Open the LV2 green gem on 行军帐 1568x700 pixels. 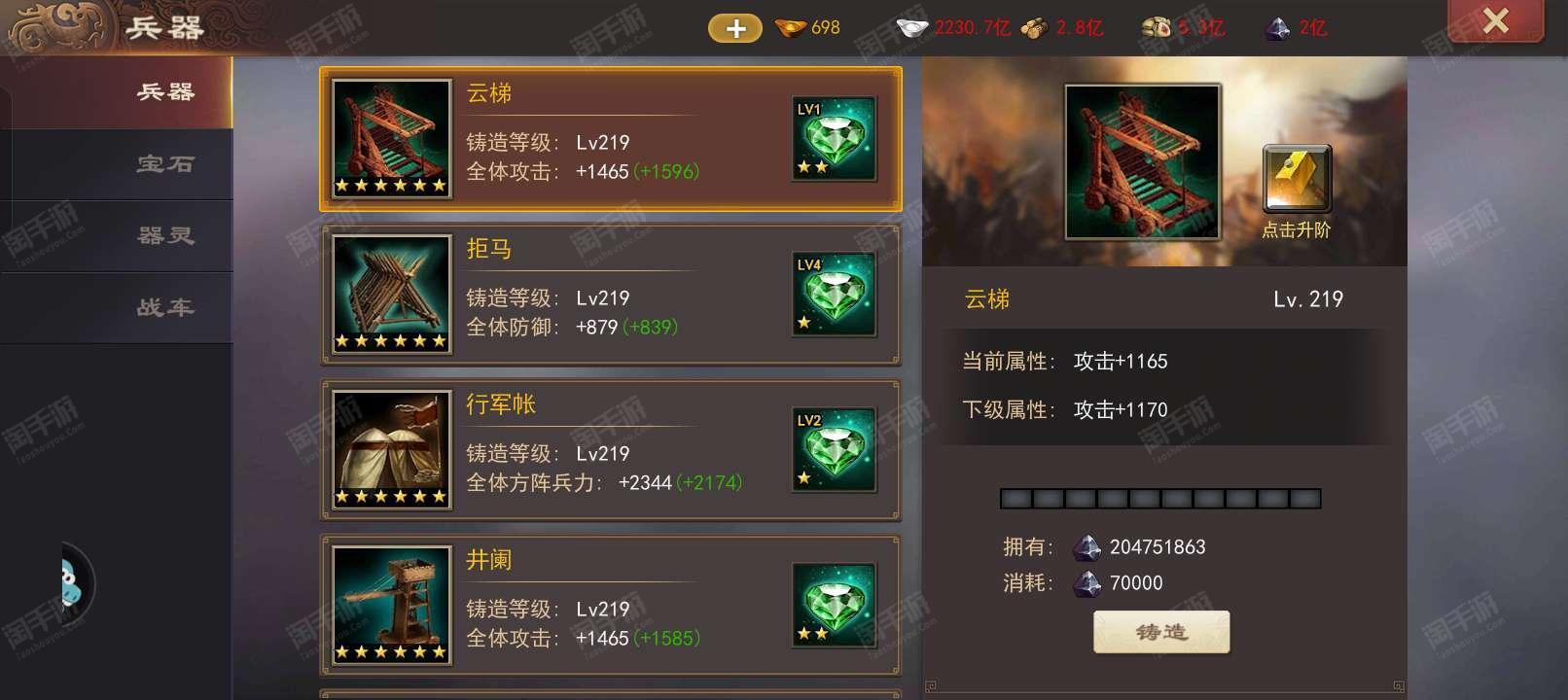tap(835, 450)
